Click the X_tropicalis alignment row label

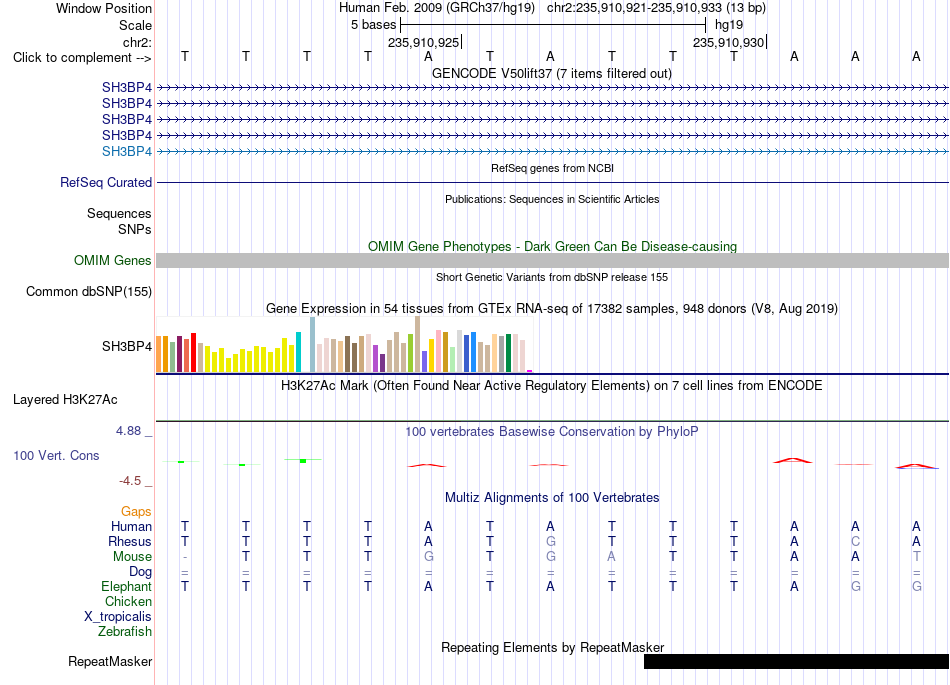[118, 617]
